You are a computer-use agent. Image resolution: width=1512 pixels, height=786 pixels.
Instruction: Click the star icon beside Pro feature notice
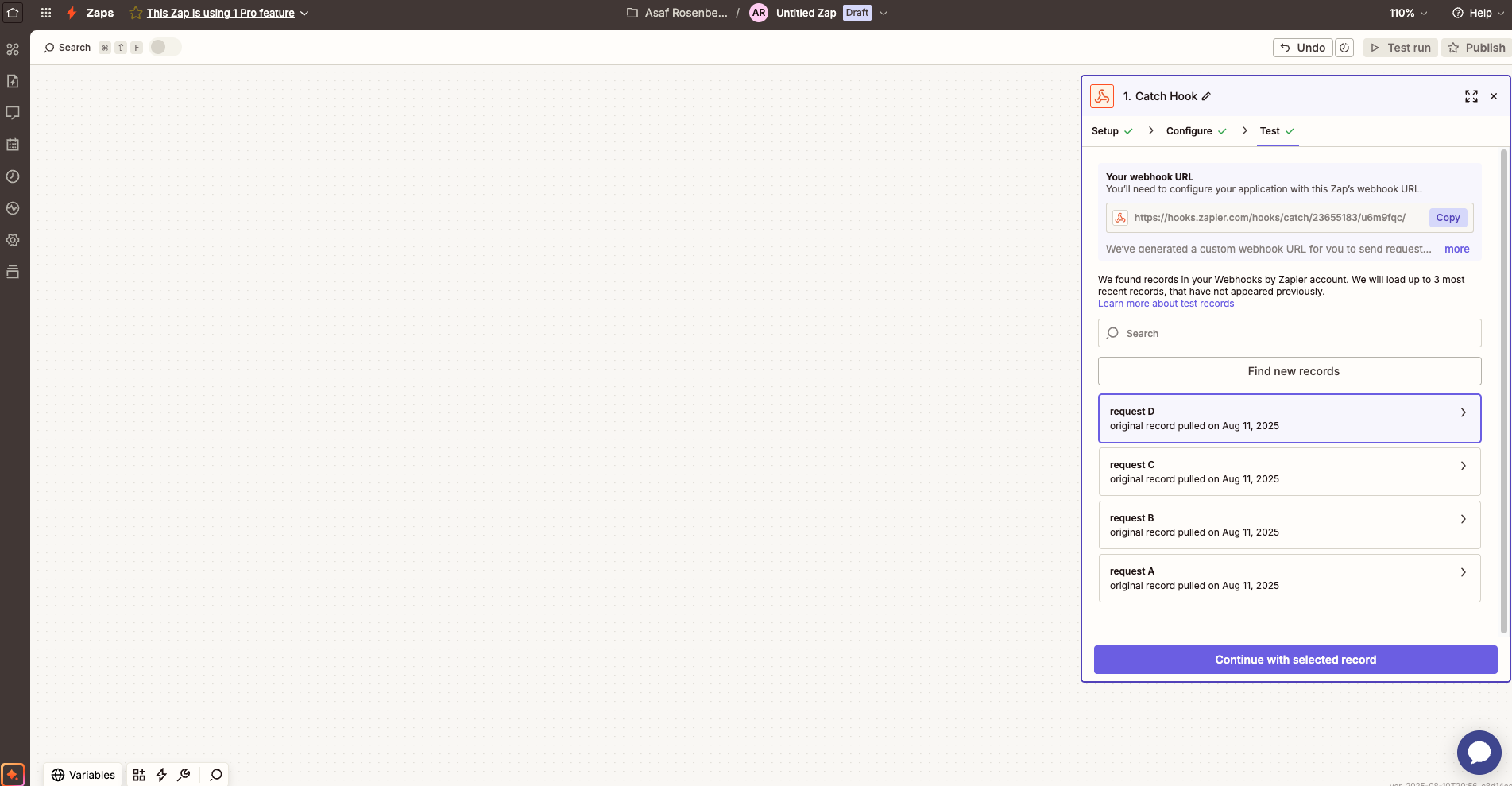136,13
